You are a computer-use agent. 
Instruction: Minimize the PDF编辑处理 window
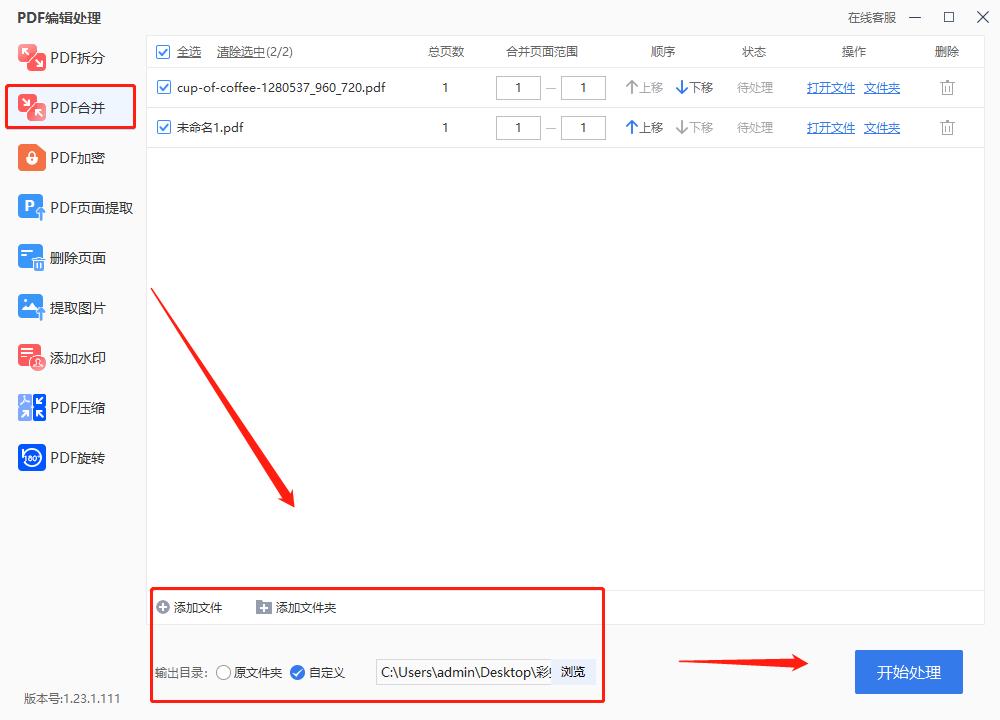click(915, 17)
